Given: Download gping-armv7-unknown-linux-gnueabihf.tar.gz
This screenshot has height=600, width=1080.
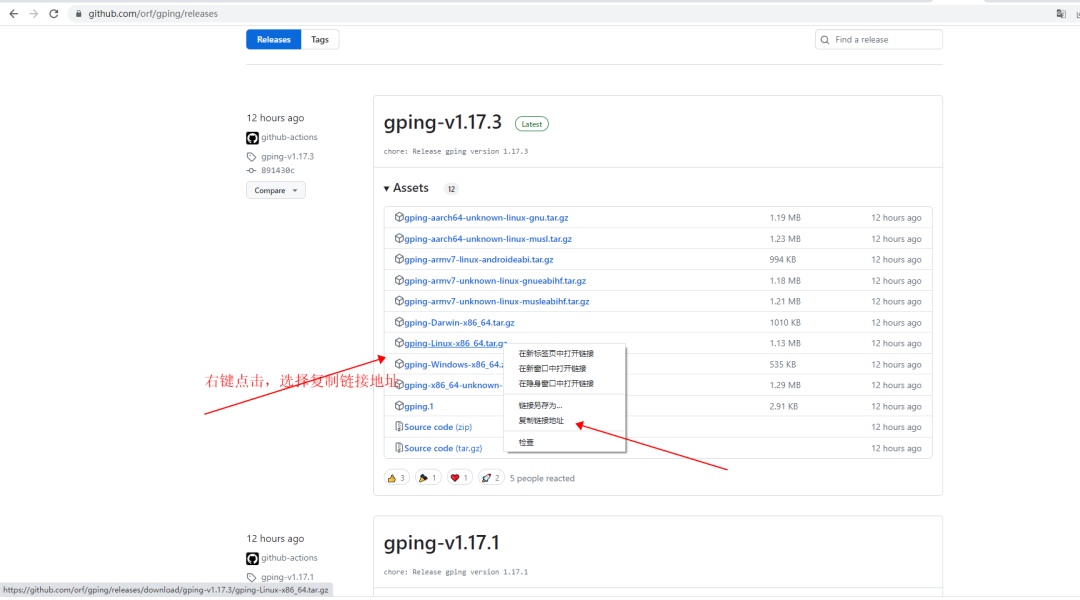Looking at the screenshot, I should pyautogui.click(x=495, y=281).
